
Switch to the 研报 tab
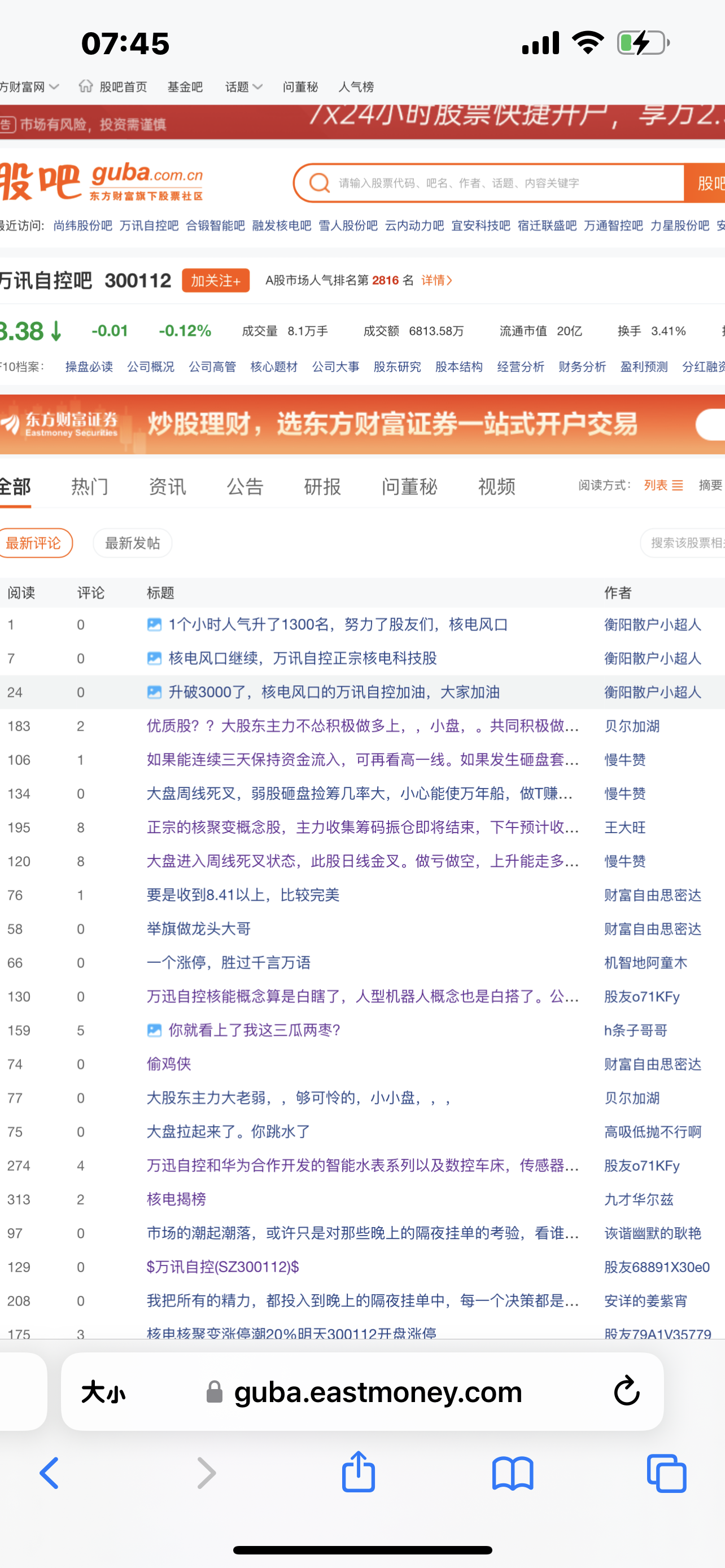click(322, 487)
